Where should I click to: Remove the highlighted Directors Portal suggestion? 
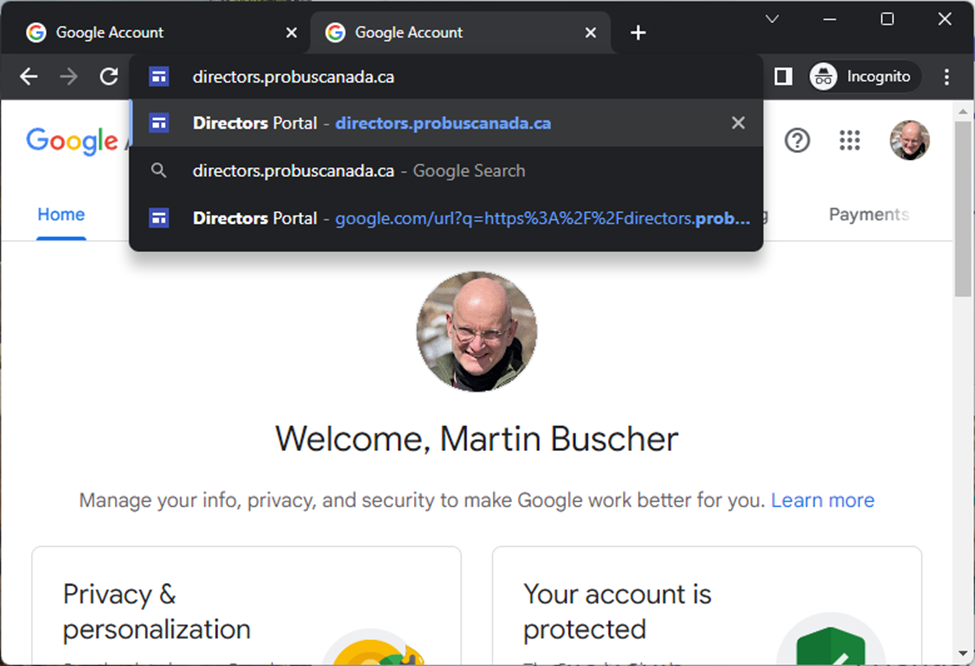pyautogui.click(x=738, y=123)
